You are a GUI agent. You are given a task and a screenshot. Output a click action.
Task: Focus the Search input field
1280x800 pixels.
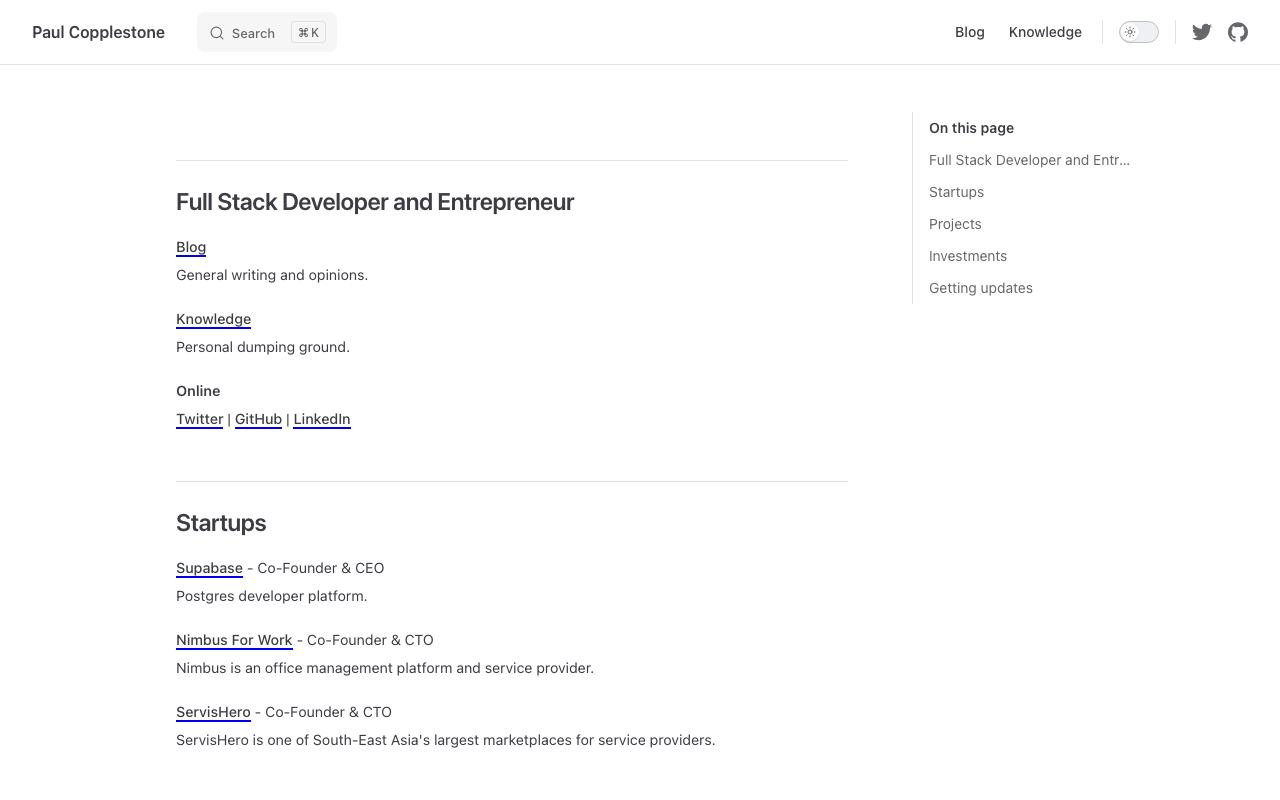click(x=267, y=32)
